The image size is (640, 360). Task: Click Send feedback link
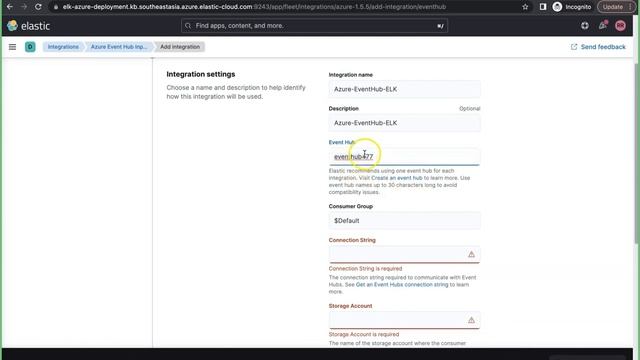(598, 47)
